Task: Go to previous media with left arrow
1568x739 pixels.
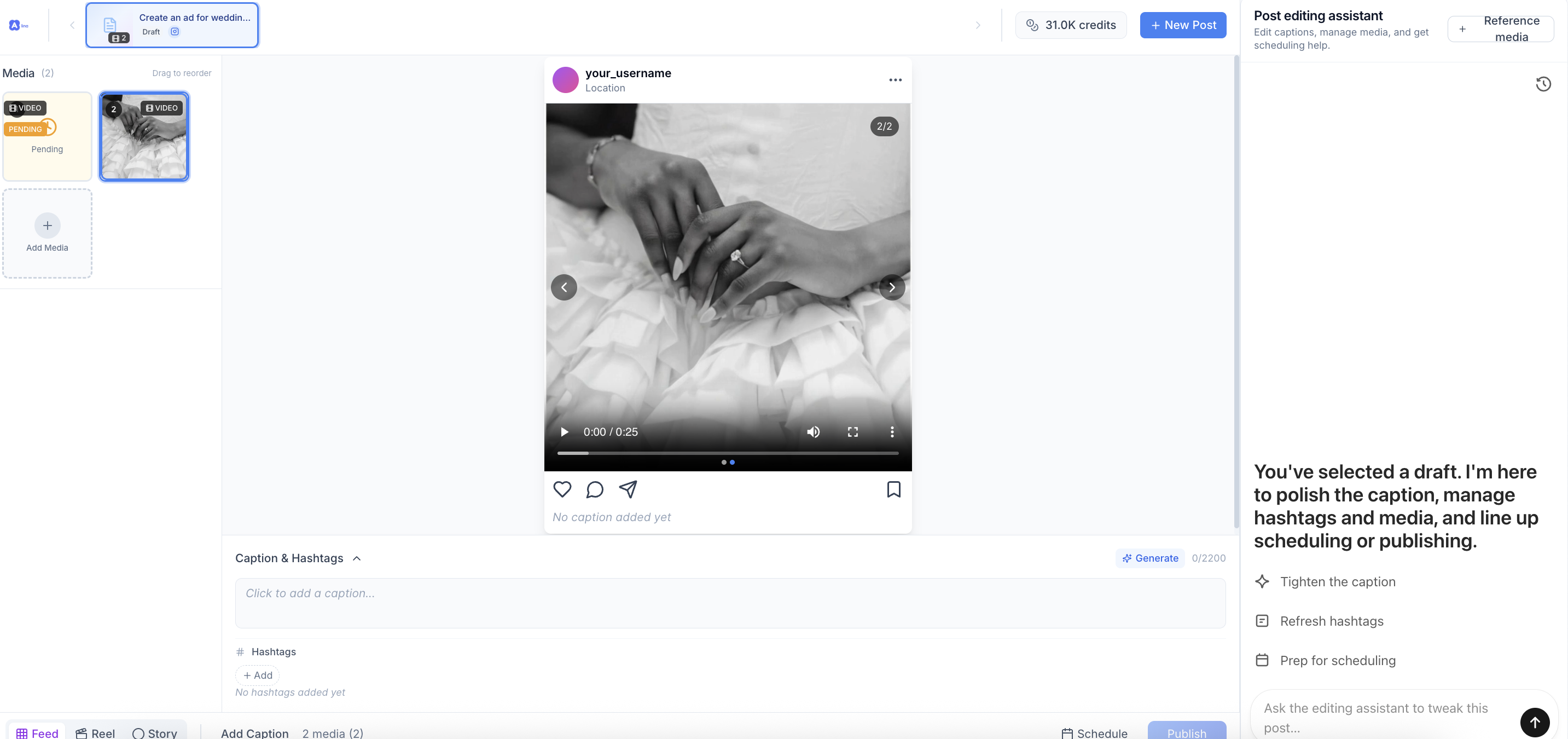Action: point(564,287)
